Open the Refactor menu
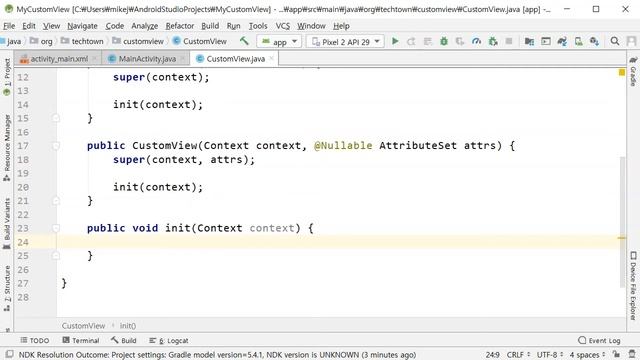Image resolution: width=640 pixels, height=360 pixels. [180, 26]
